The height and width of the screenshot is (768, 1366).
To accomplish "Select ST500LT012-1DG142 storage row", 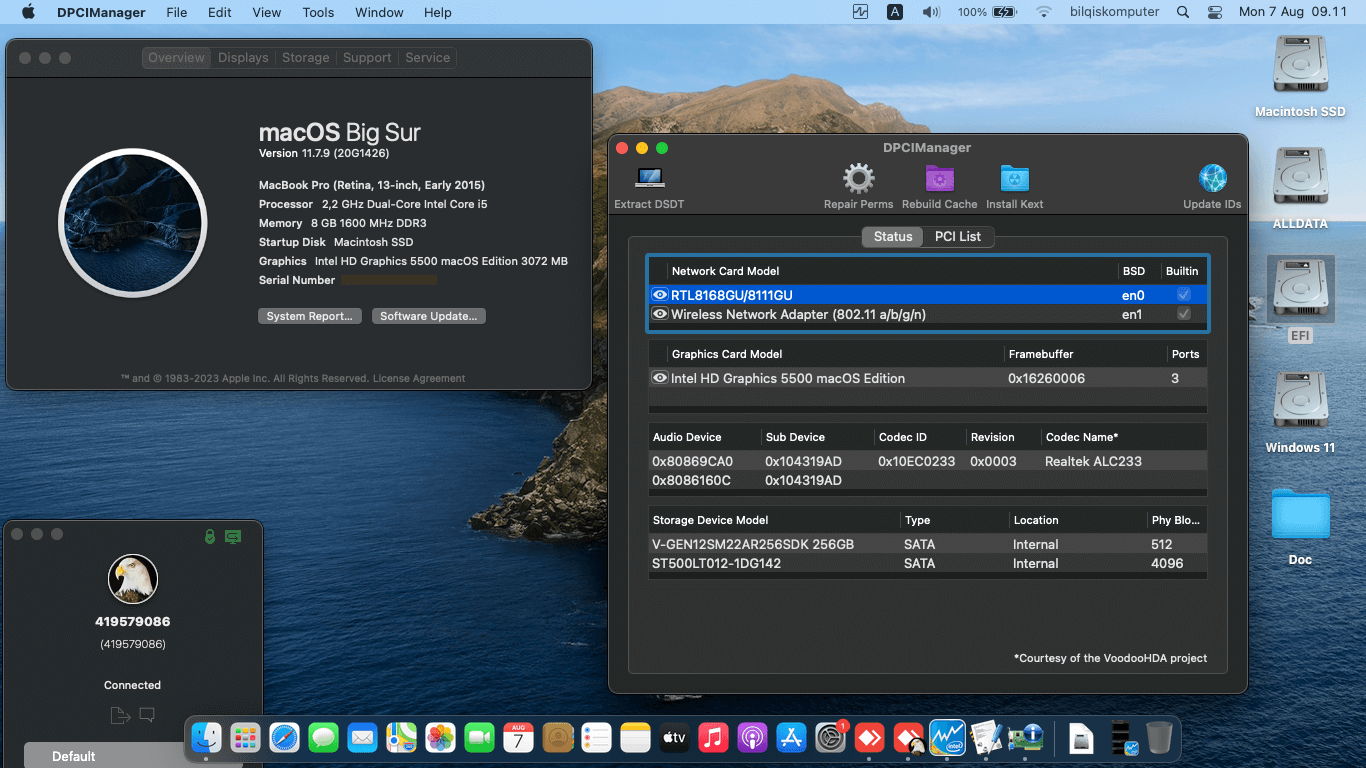I will click(928, 563).
